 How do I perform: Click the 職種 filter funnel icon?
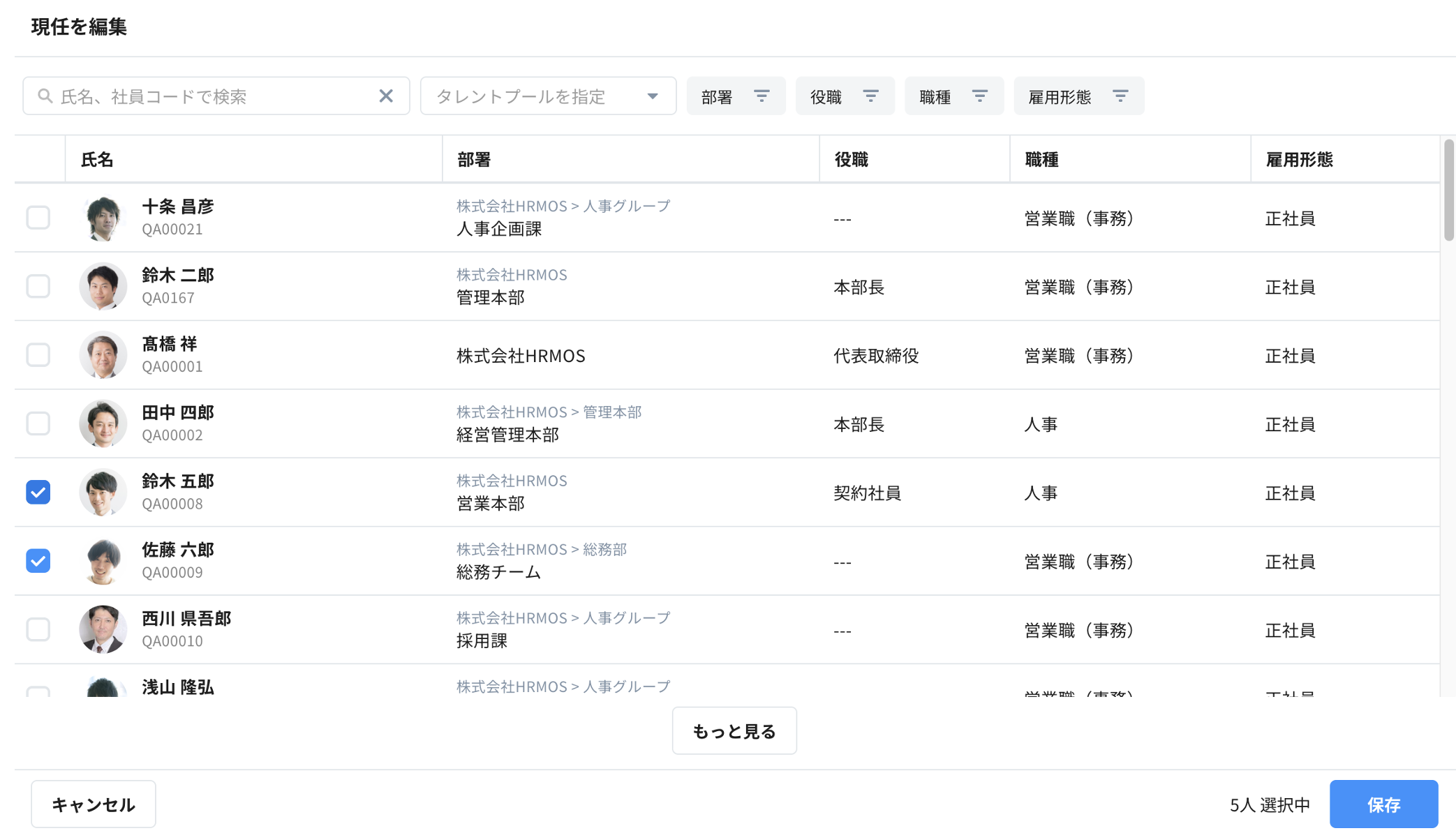pos(980,96)
